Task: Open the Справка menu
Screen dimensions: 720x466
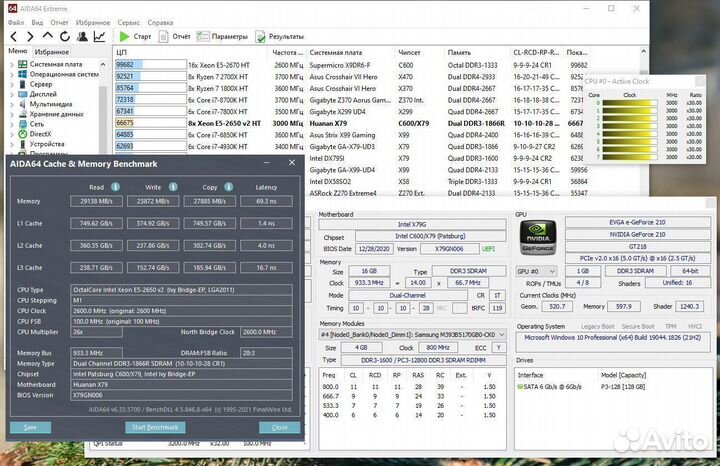Action: pos(160,22)
